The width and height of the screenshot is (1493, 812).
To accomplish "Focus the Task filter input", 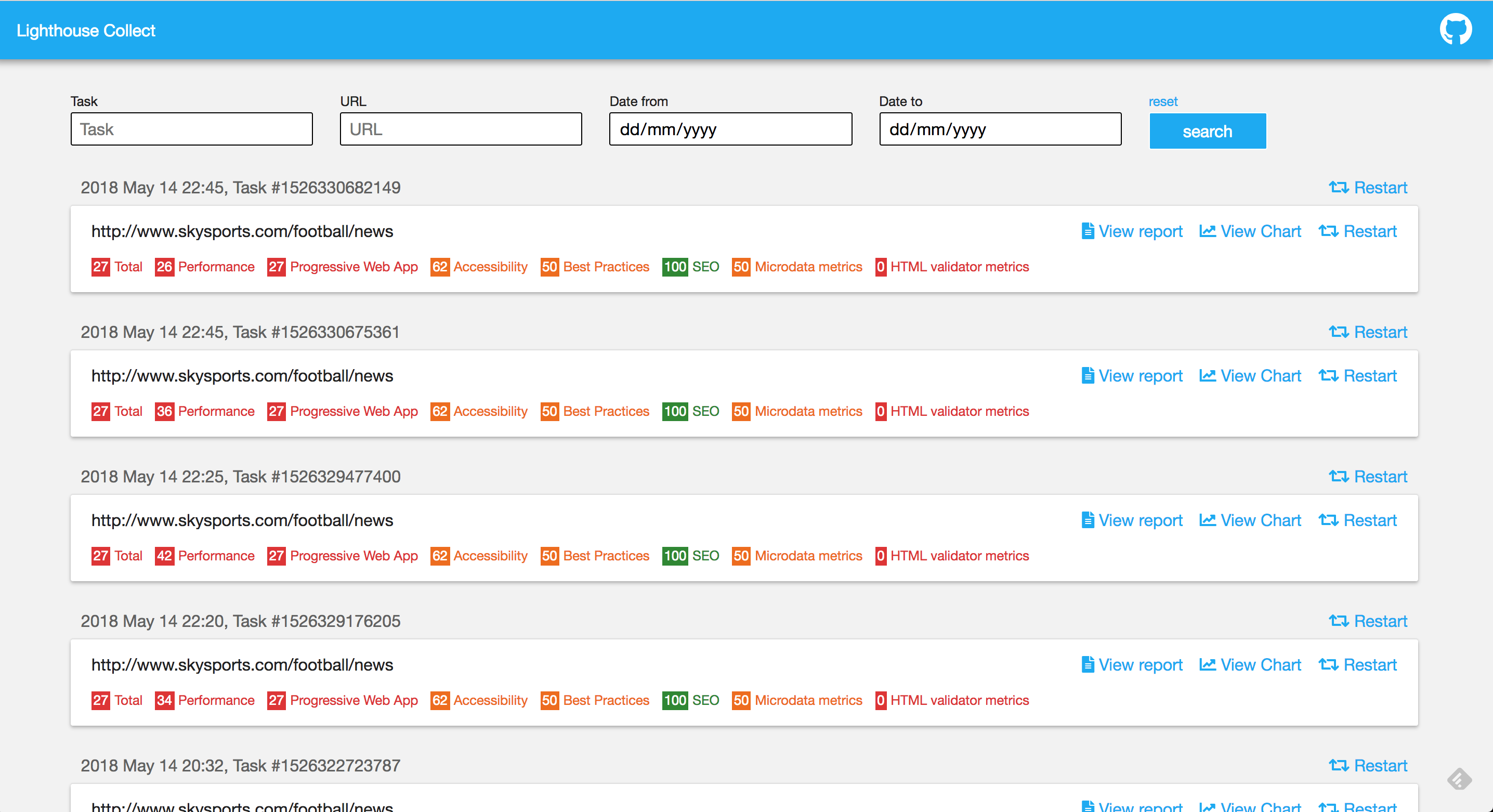I will point(191,129).
